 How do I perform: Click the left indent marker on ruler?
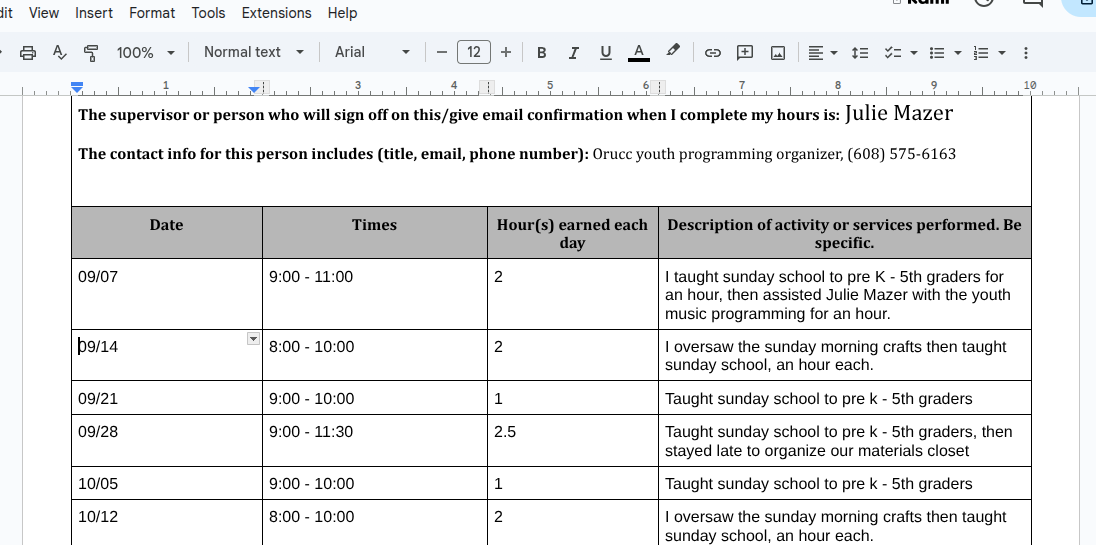click(77, 88)
